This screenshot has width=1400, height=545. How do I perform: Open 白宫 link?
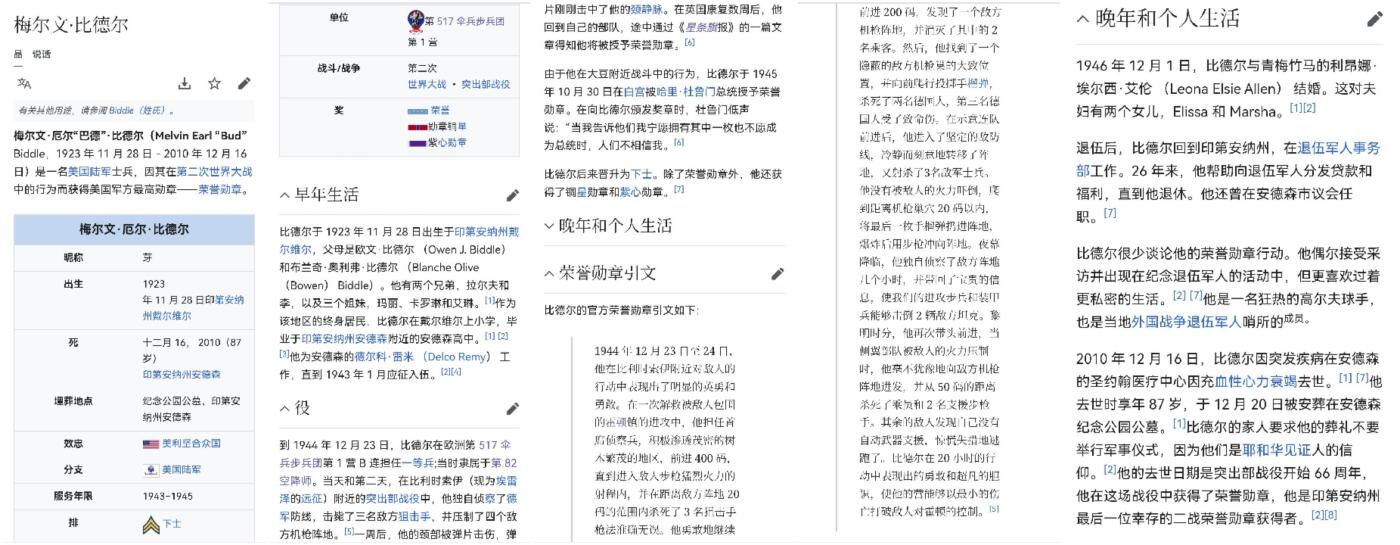(634, 90)
